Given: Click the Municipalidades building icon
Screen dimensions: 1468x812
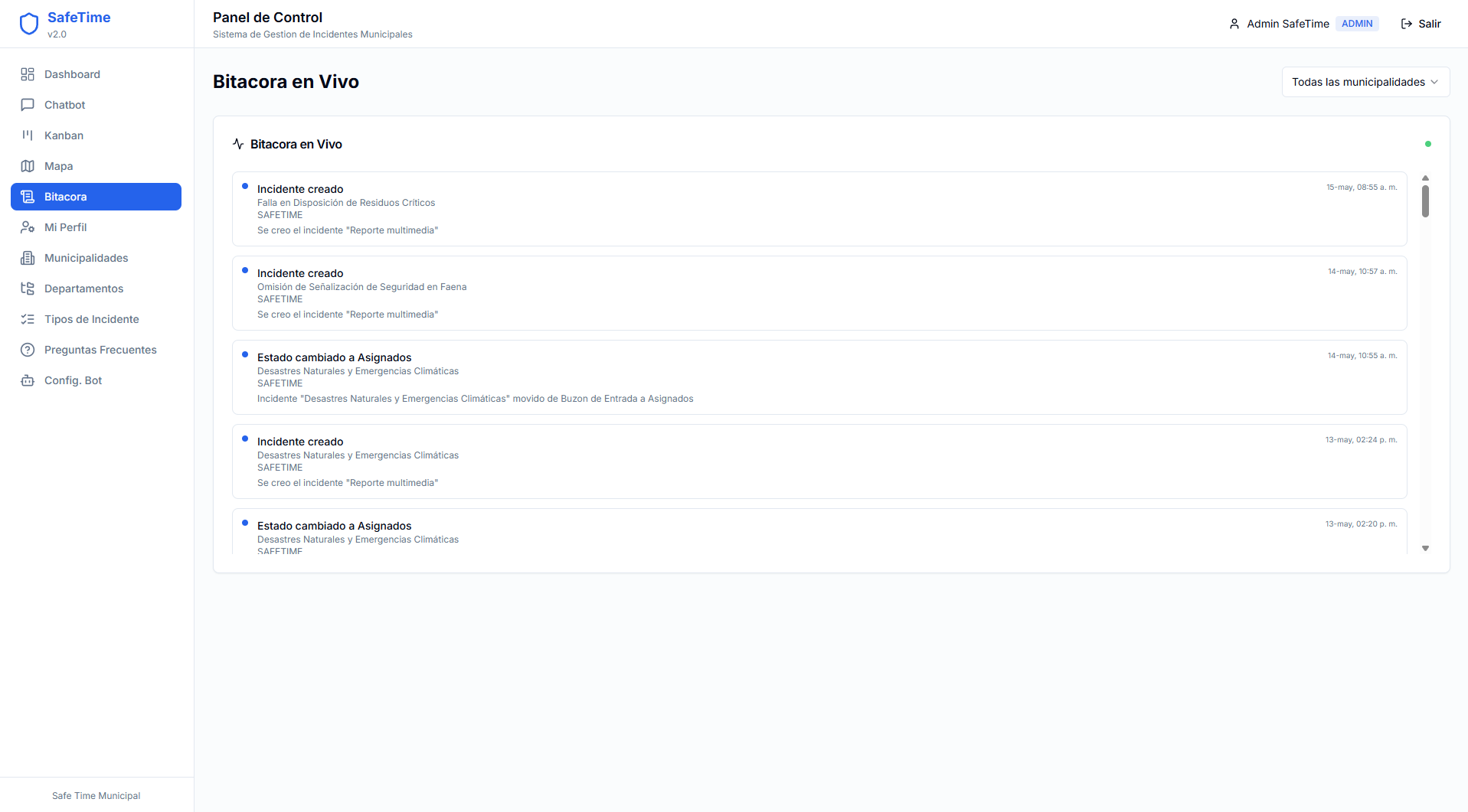Looking at the screenshot, I should [x=28, y=258].
